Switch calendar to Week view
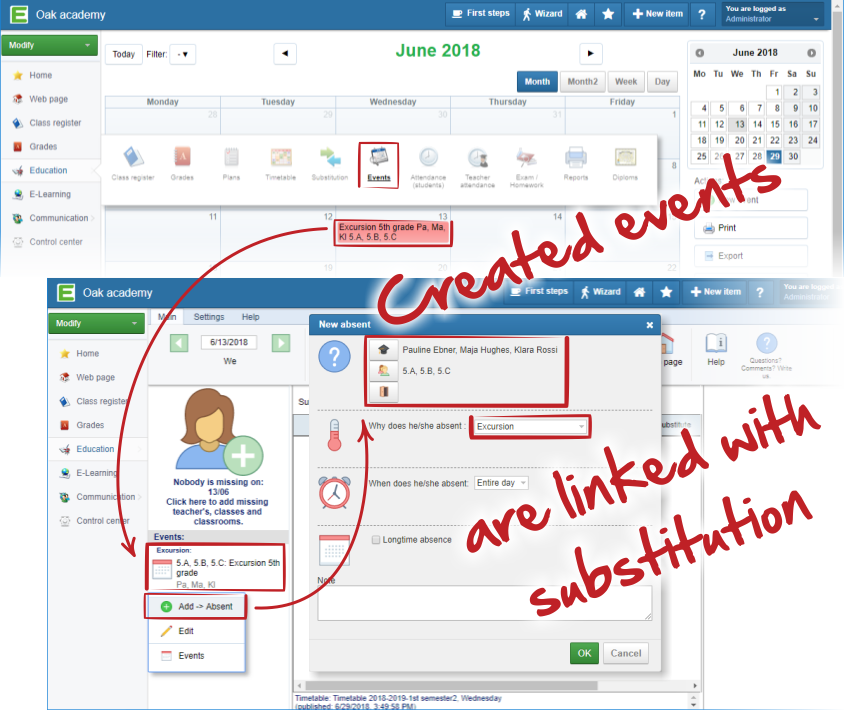Image resolution: width=844 pixels, height=710 pixels. pyautogui.click(x=625, y=82)
